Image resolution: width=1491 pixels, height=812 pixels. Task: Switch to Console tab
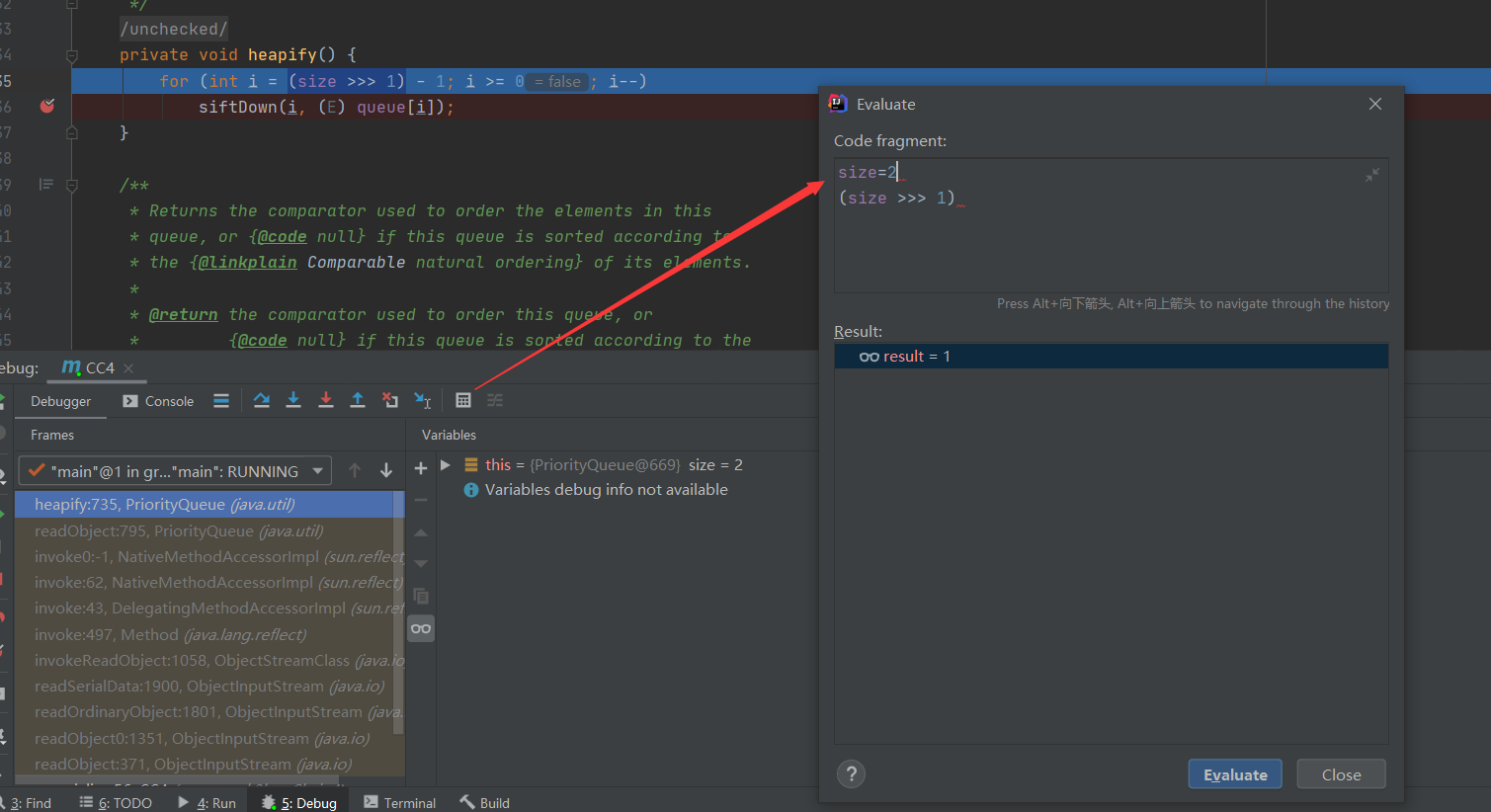[158, 401]
